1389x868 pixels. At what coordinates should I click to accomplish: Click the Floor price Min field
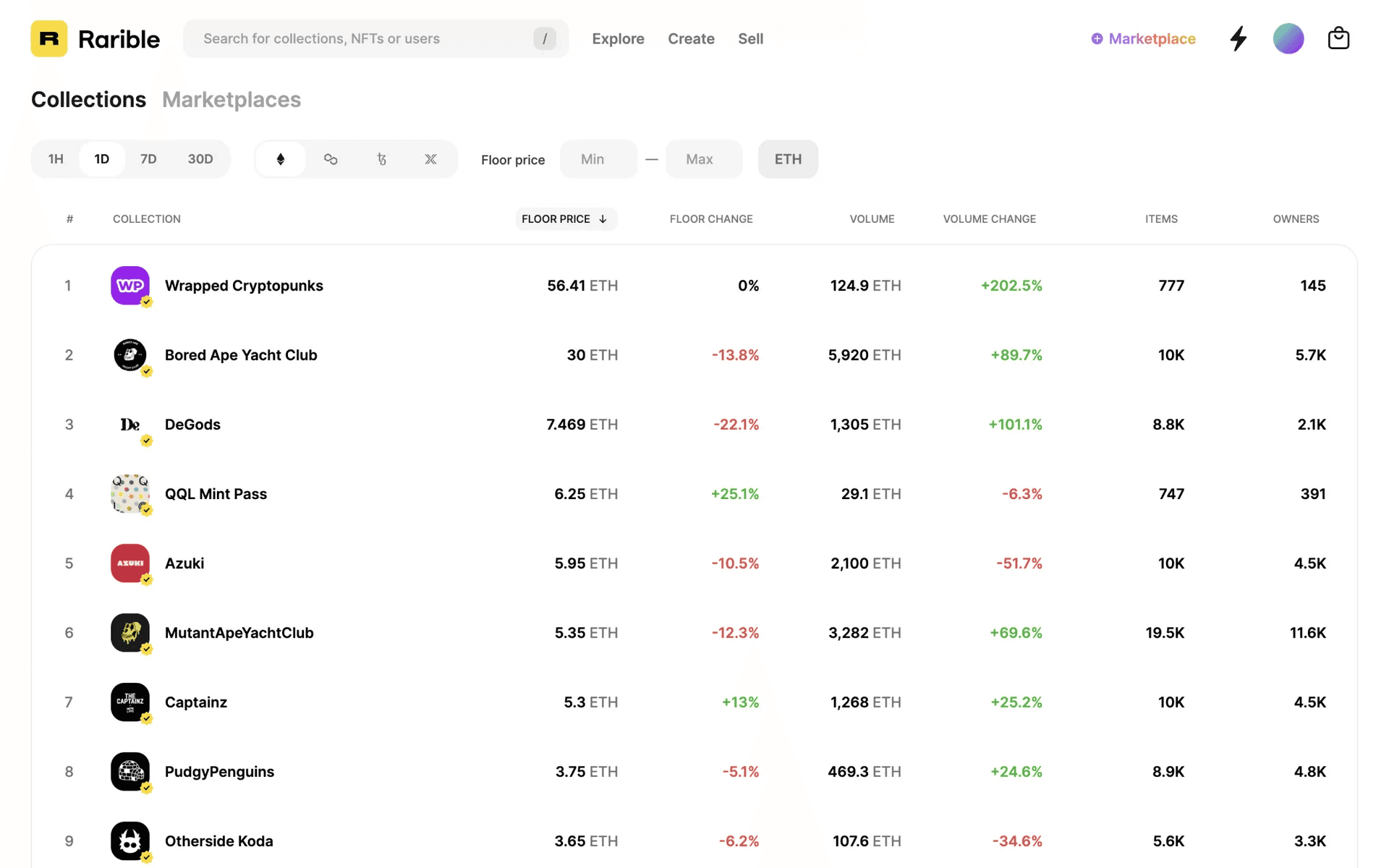coord(598,159)
